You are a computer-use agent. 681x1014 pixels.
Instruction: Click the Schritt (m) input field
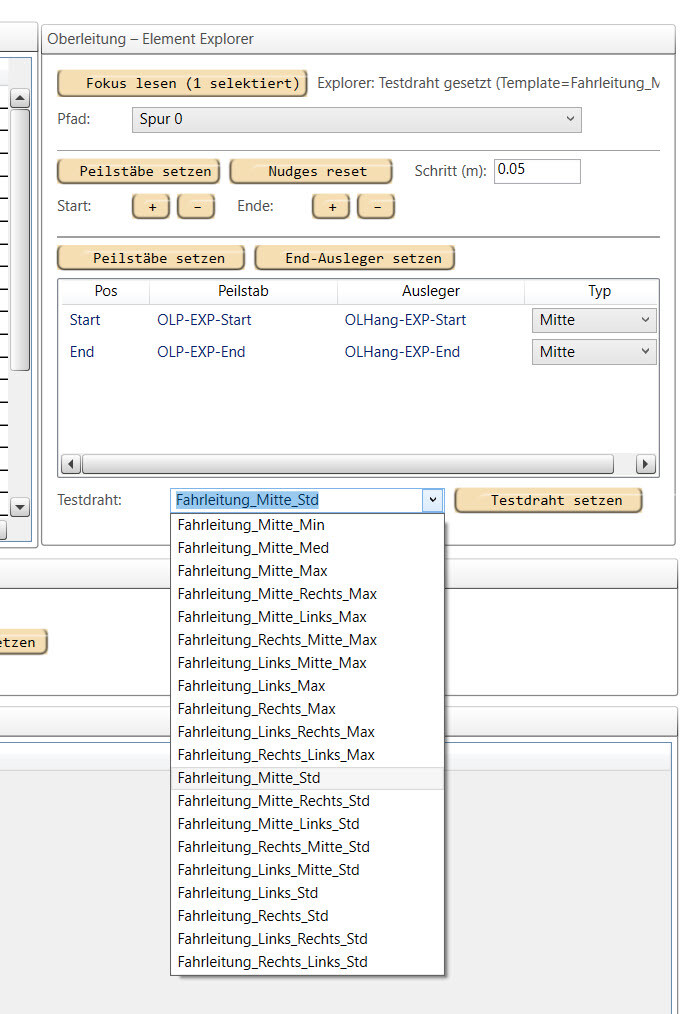pyautogui.click(x=537, y=170)
